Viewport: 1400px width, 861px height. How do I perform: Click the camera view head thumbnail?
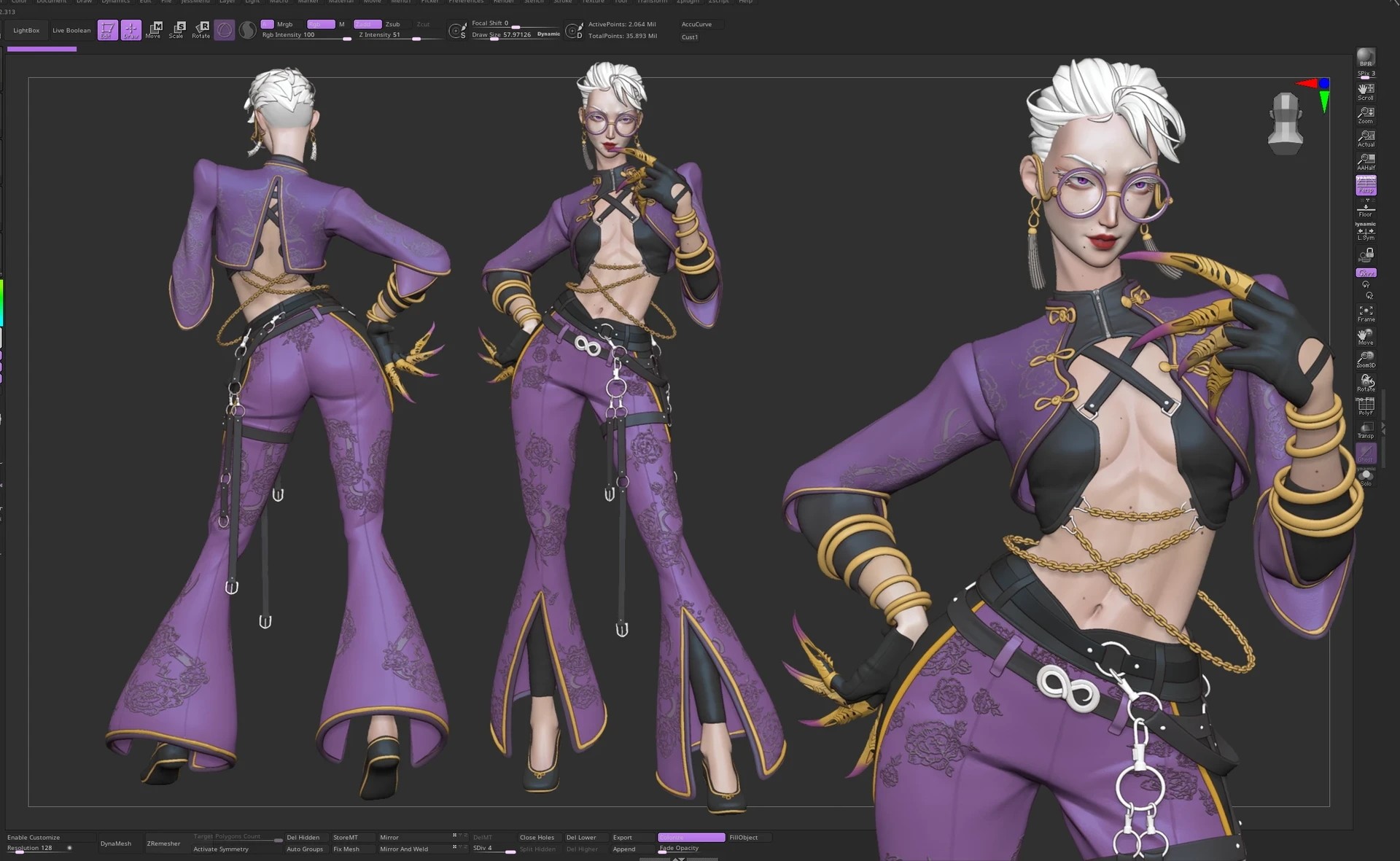(x=1285, y=122)
